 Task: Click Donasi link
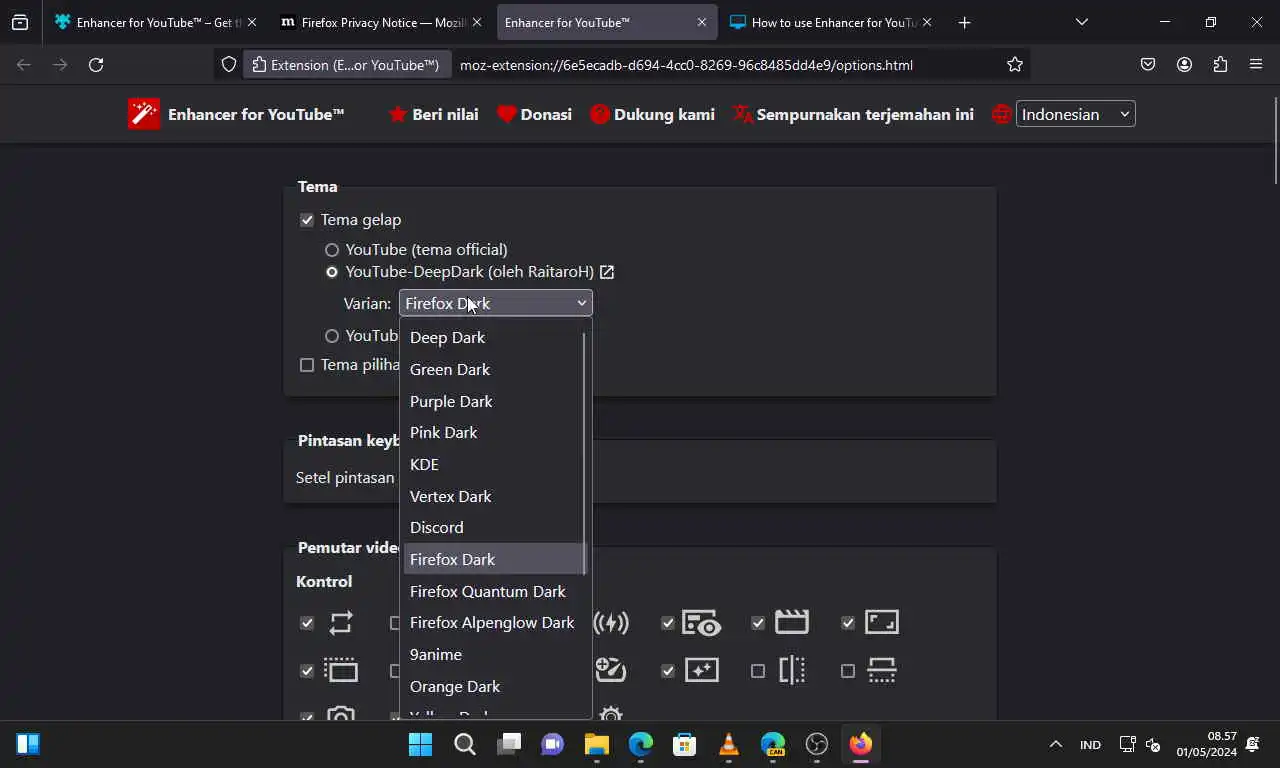tap(535, 114)
